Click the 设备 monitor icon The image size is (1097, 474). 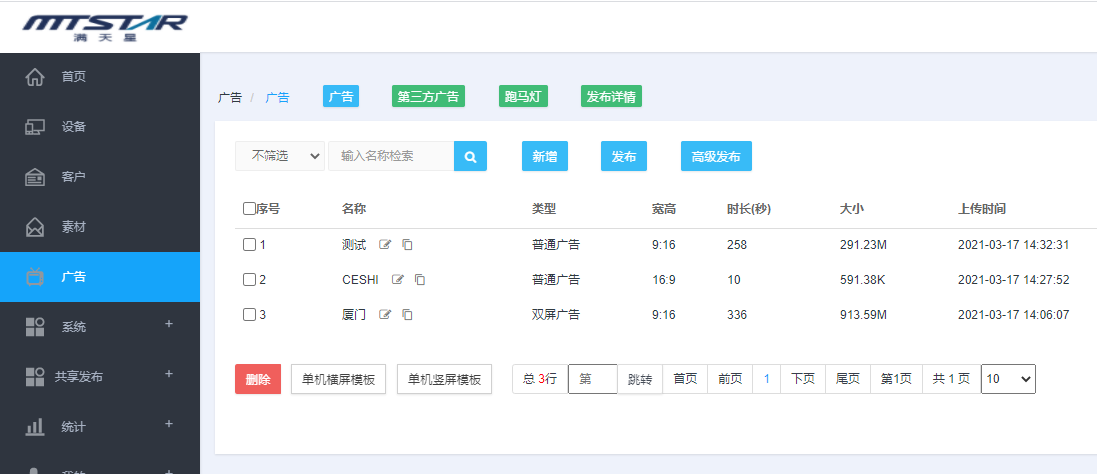coord(35,127)
